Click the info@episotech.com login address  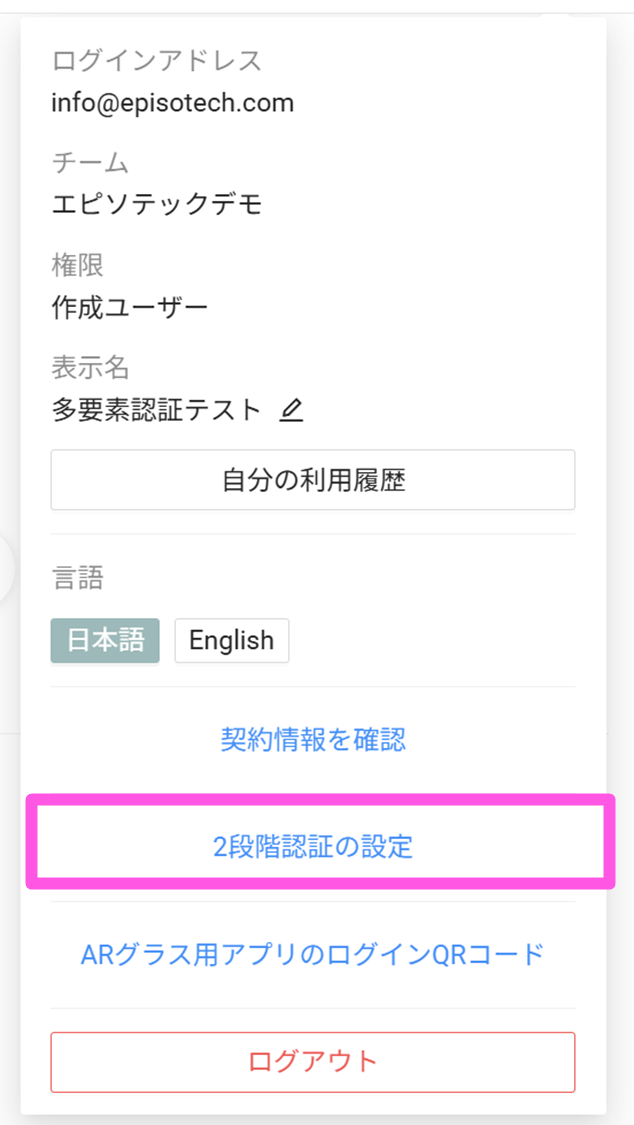173,102
